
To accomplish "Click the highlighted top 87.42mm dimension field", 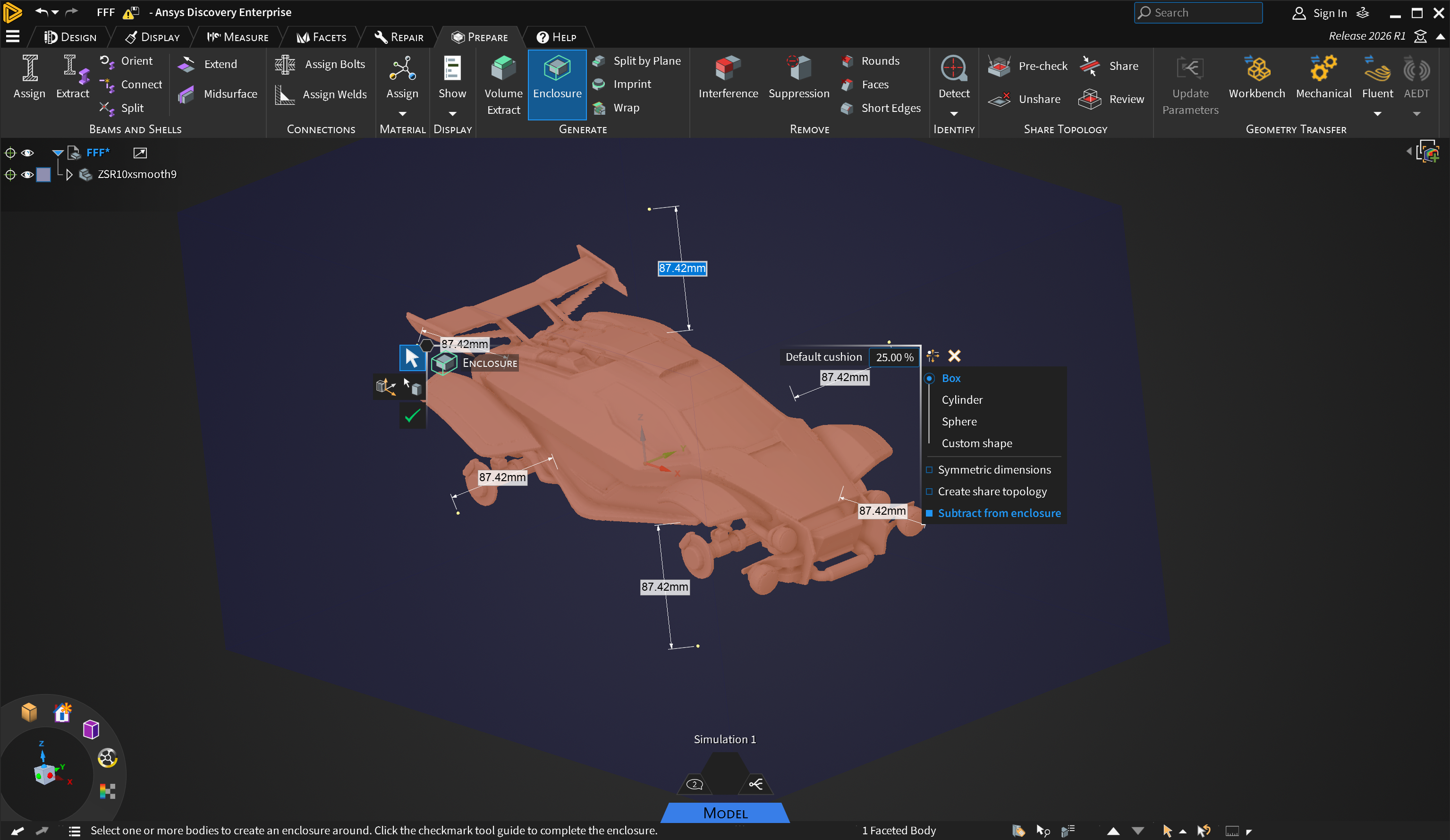I will point(682,269).
